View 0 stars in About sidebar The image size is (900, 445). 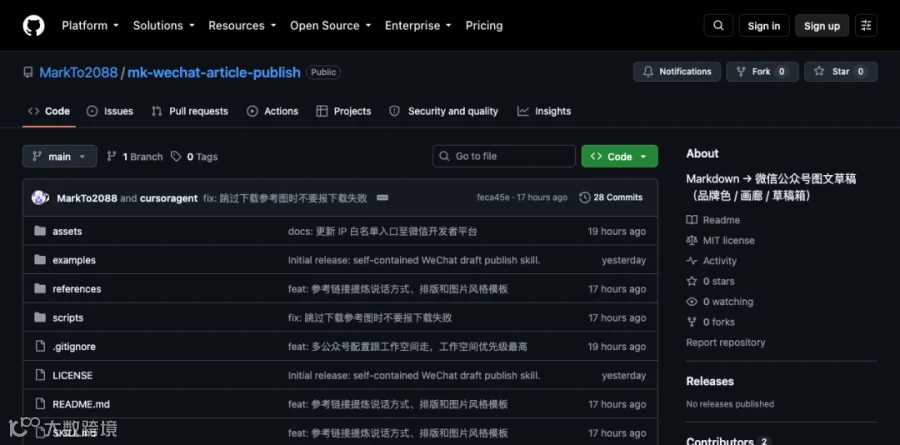[x=711, y=281]
